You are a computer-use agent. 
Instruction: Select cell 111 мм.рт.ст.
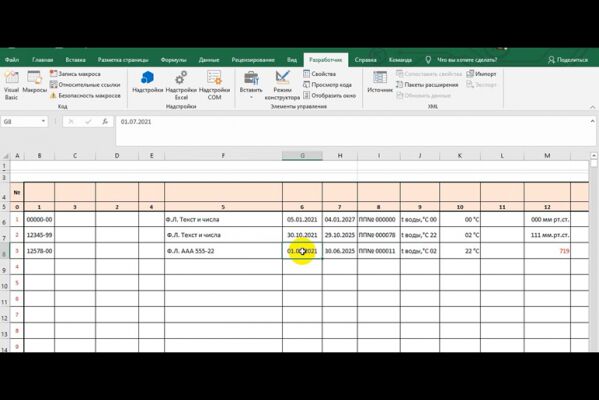pyautogui.click(x=547, y=235)
